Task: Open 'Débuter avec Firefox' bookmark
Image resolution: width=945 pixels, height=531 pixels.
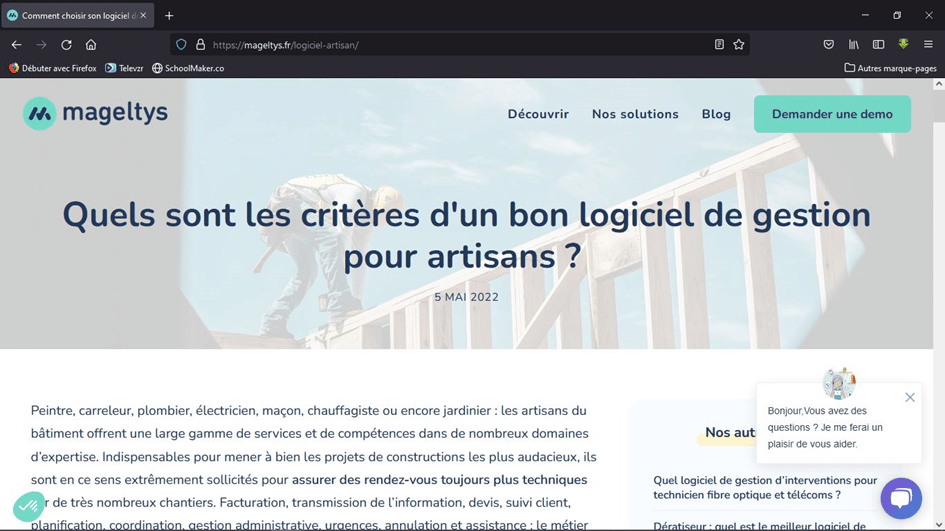Action: click(x=52, y=68)
